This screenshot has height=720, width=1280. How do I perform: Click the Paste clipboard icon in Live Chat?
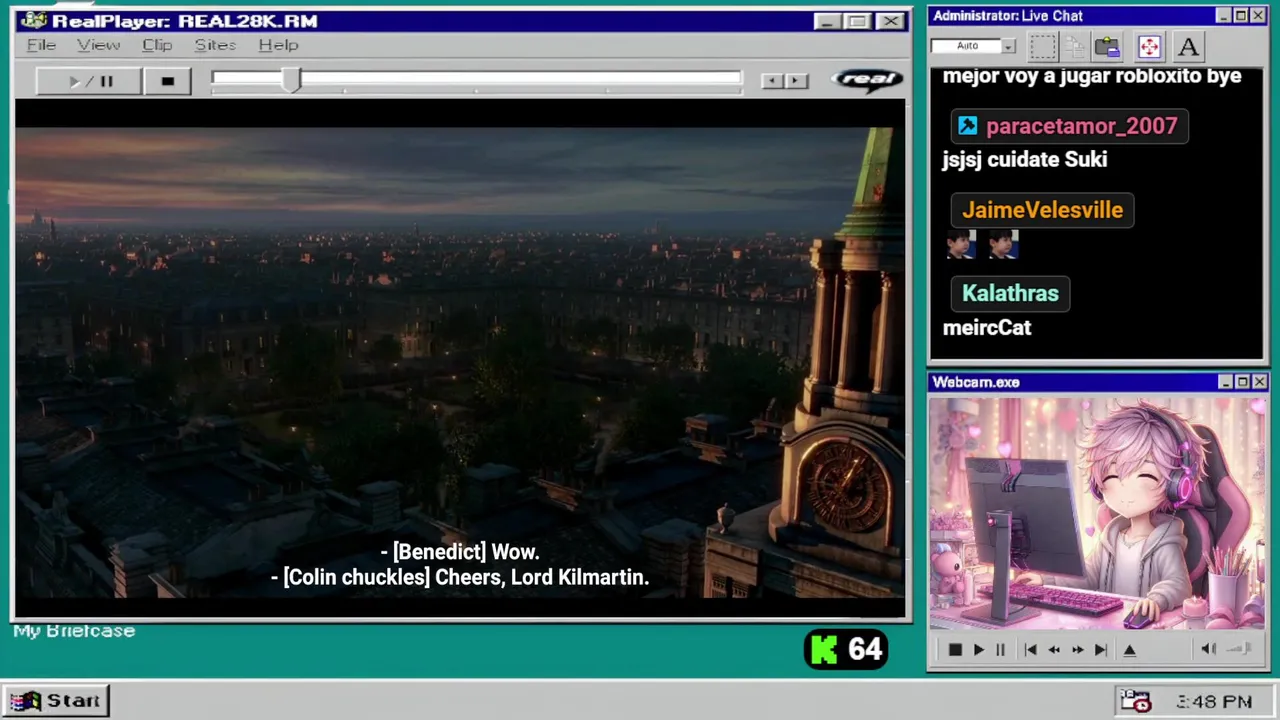click(1107, 46)
